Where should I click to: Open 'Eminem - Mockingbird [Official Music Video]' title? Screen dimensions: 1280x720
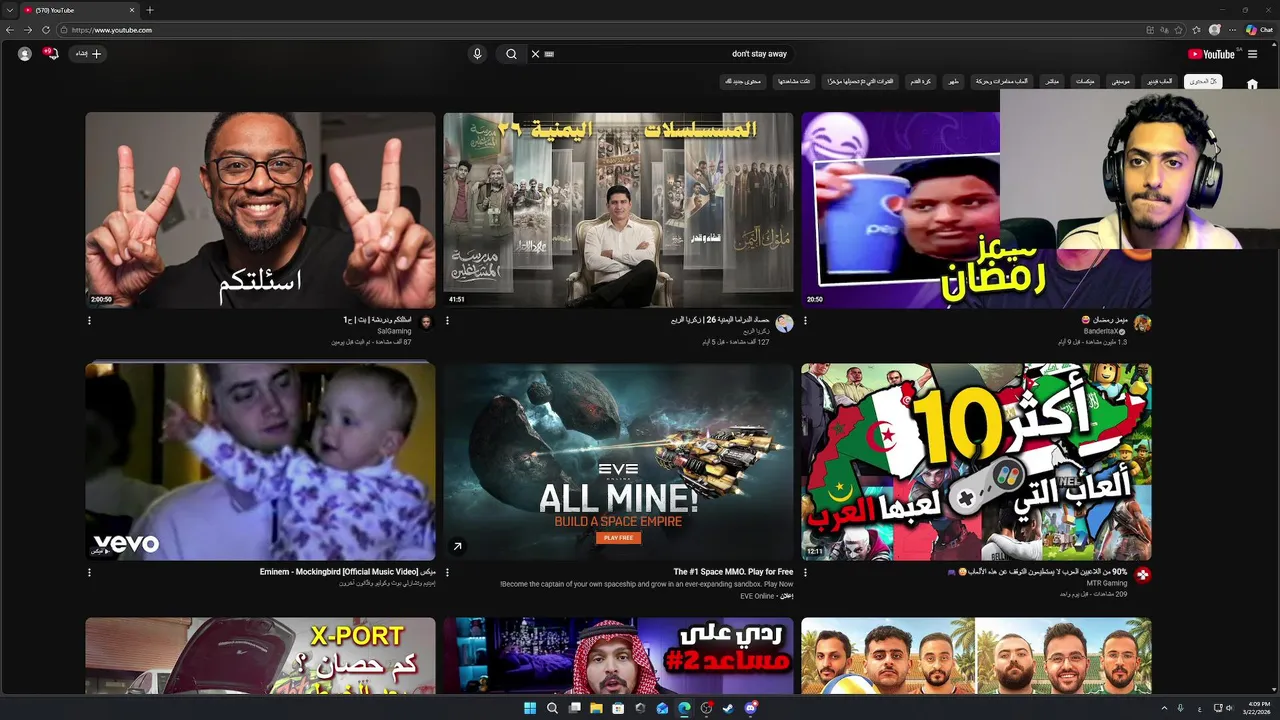coord(348,572)
